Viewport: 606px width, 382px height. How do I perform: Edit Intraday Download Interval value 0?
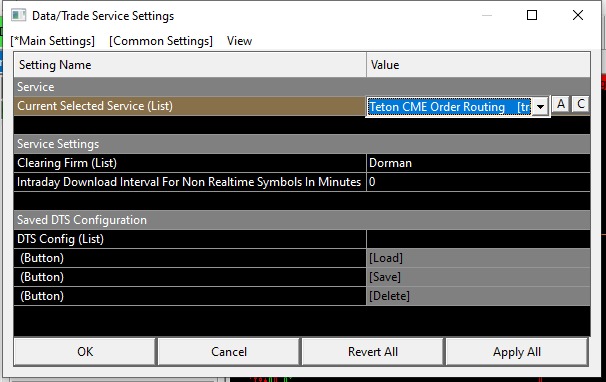point(478,182)
